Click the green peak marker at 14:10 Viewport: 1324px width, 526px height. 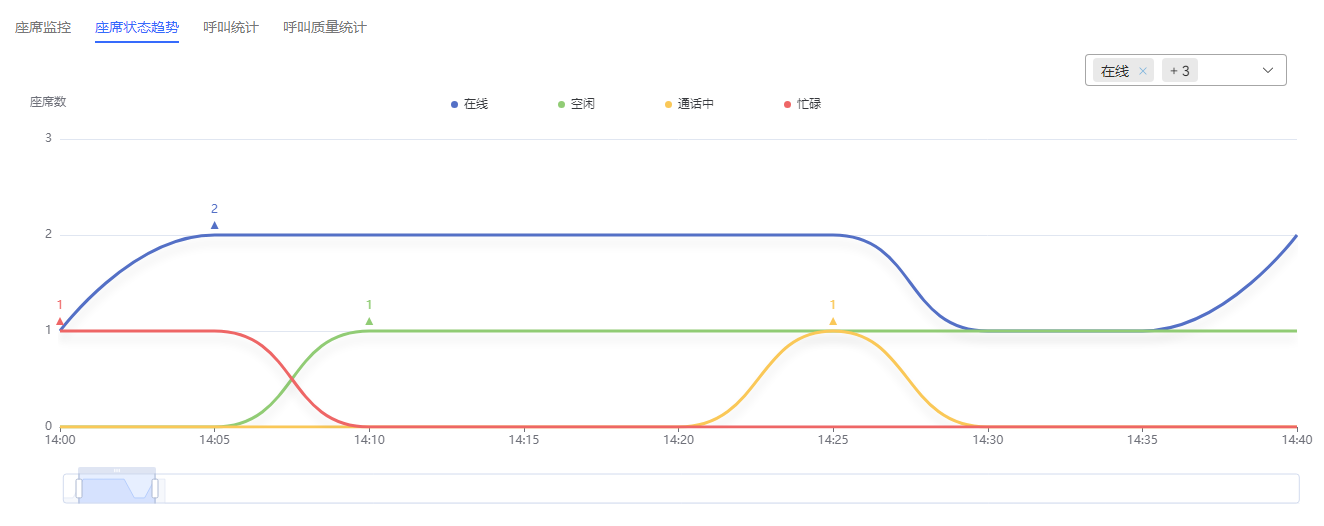[369, 322]
